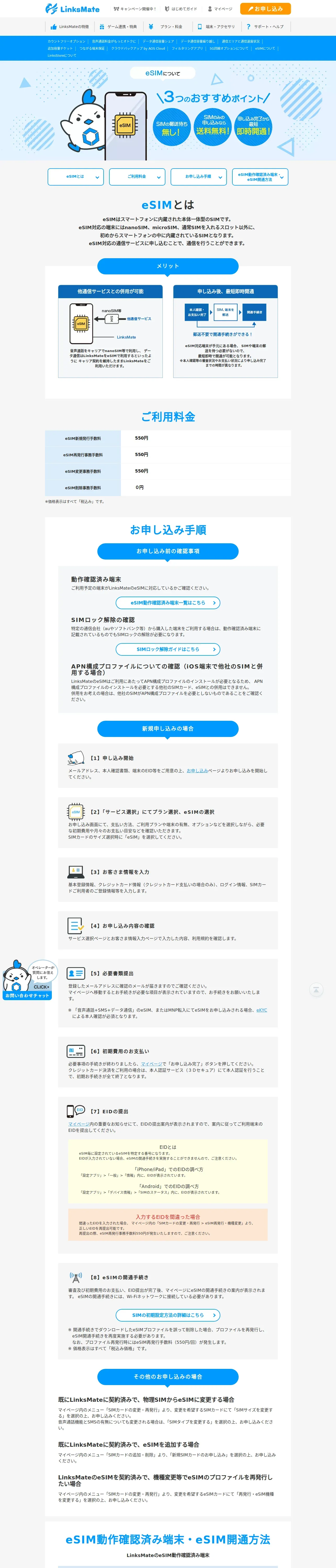Click 即時開通! circle badge
This screenshot has height=1568, width=336.
pyautogui.click(x=254, y=127)
